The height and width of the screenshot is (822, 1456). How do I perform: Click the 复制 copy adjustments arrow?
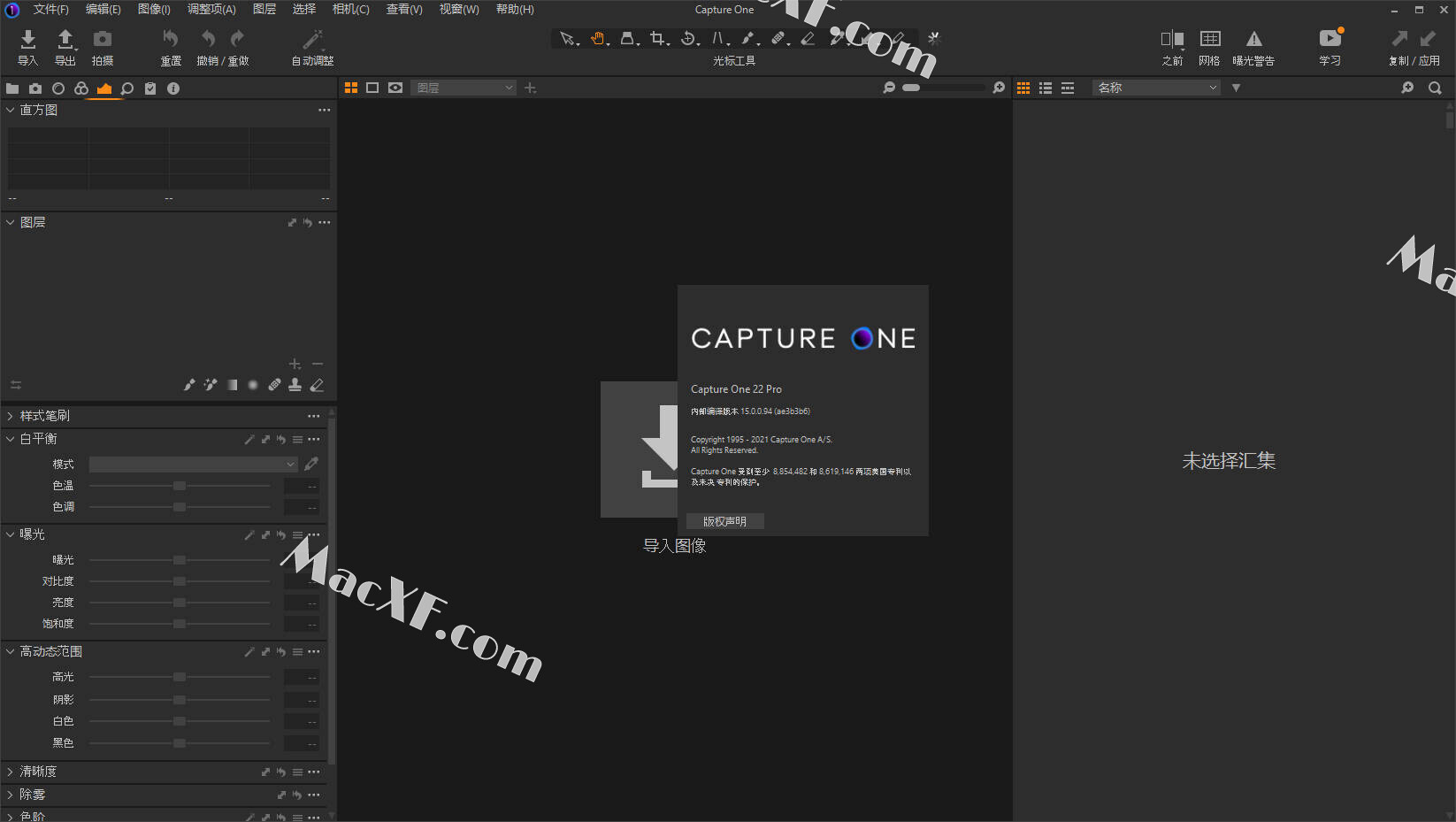pos(1399,38)
